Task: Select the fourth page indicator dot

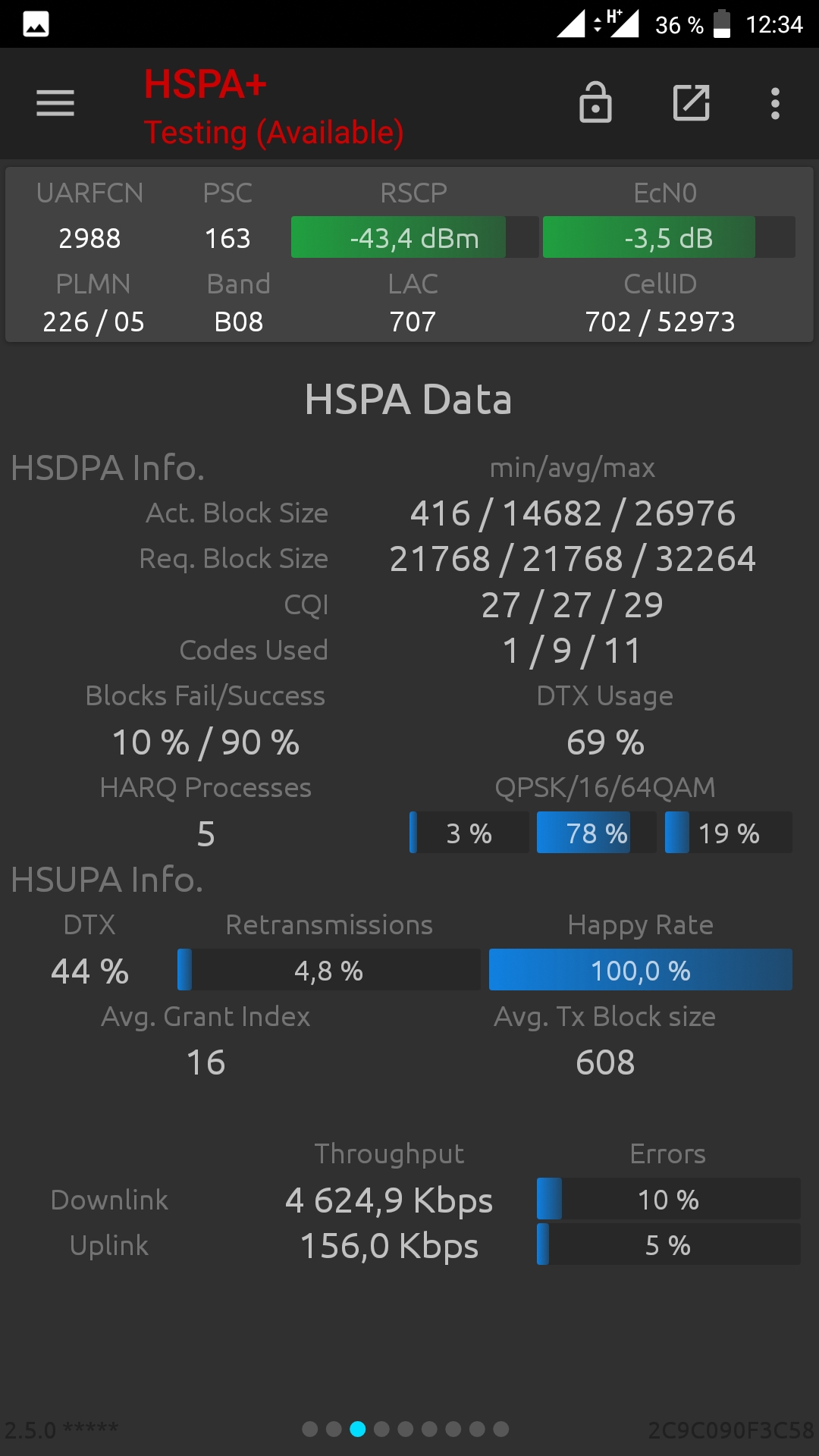Action: pyautogui.click(x=381, y=1429)
